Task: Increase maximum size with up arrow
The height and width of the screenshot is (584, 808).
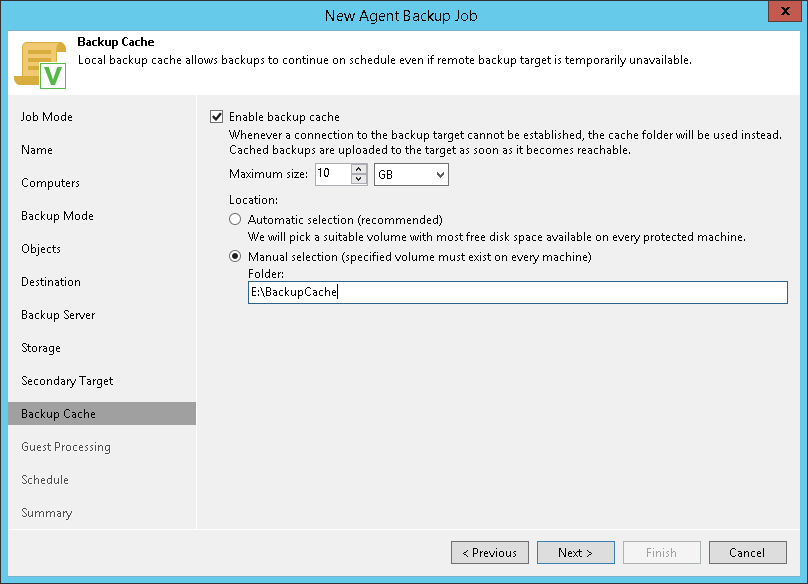Action: [x=360, y=169]
